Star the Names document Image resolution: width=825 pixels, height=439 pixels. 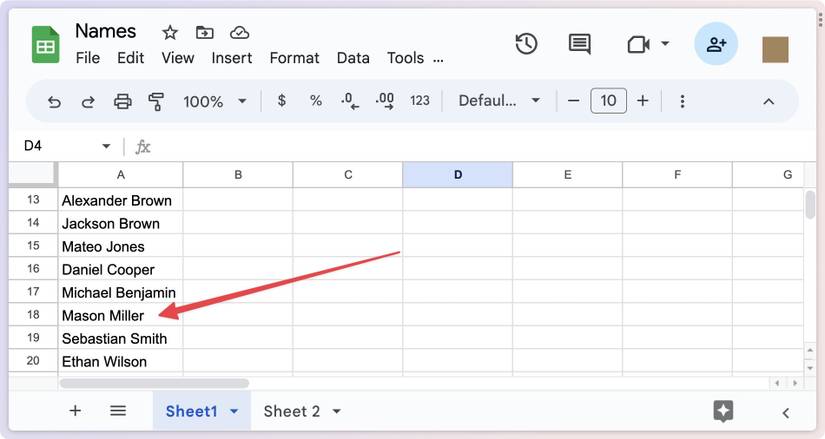pyautogui.click(x=170, y=32)
